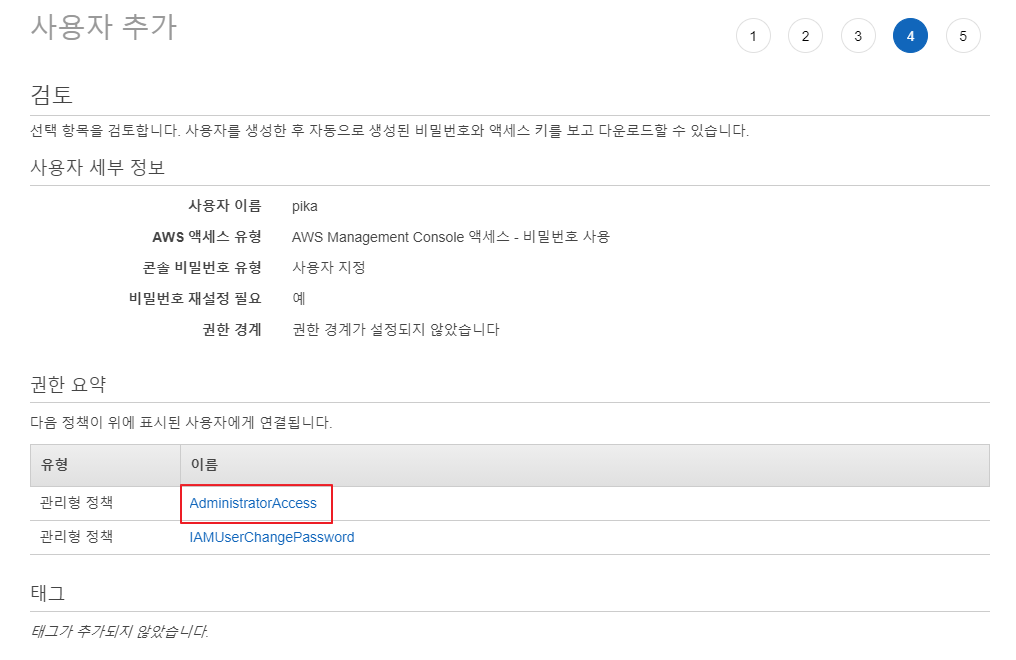
Task: Click the 사용자 추가 page title
Action: coord(103,27)
